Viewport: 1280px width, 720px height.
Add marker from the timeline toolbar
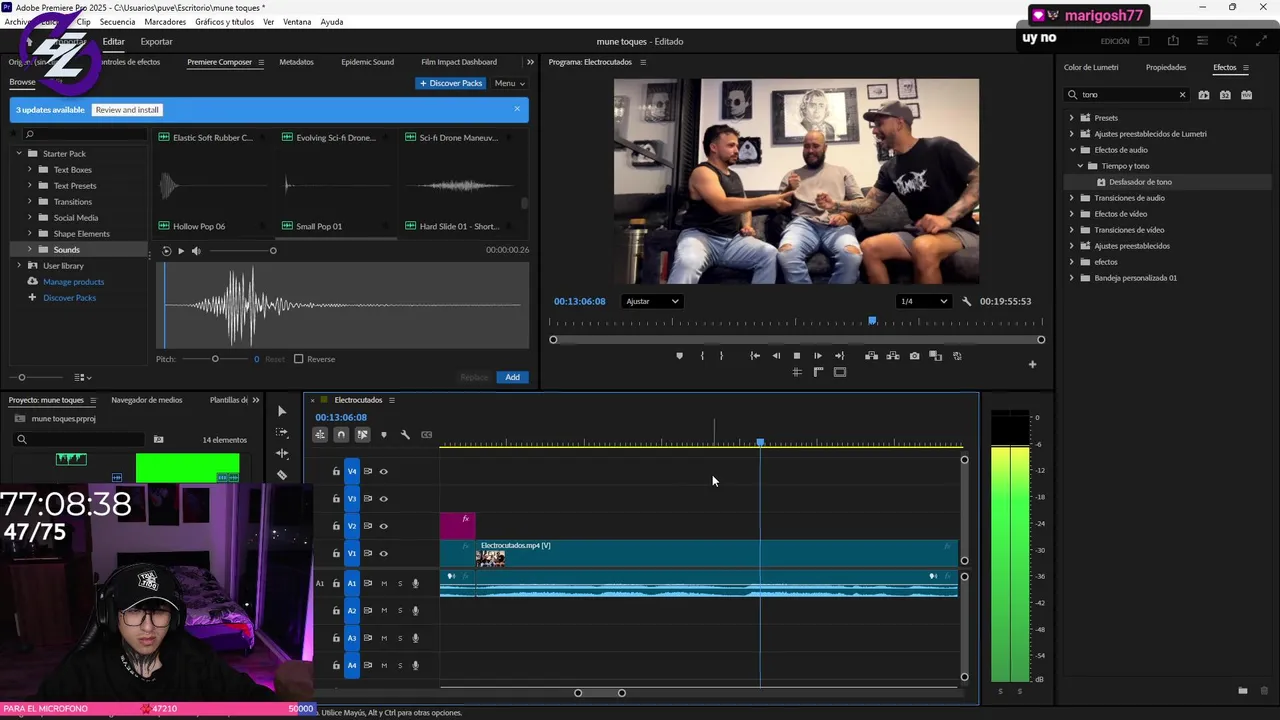[383, 435]
